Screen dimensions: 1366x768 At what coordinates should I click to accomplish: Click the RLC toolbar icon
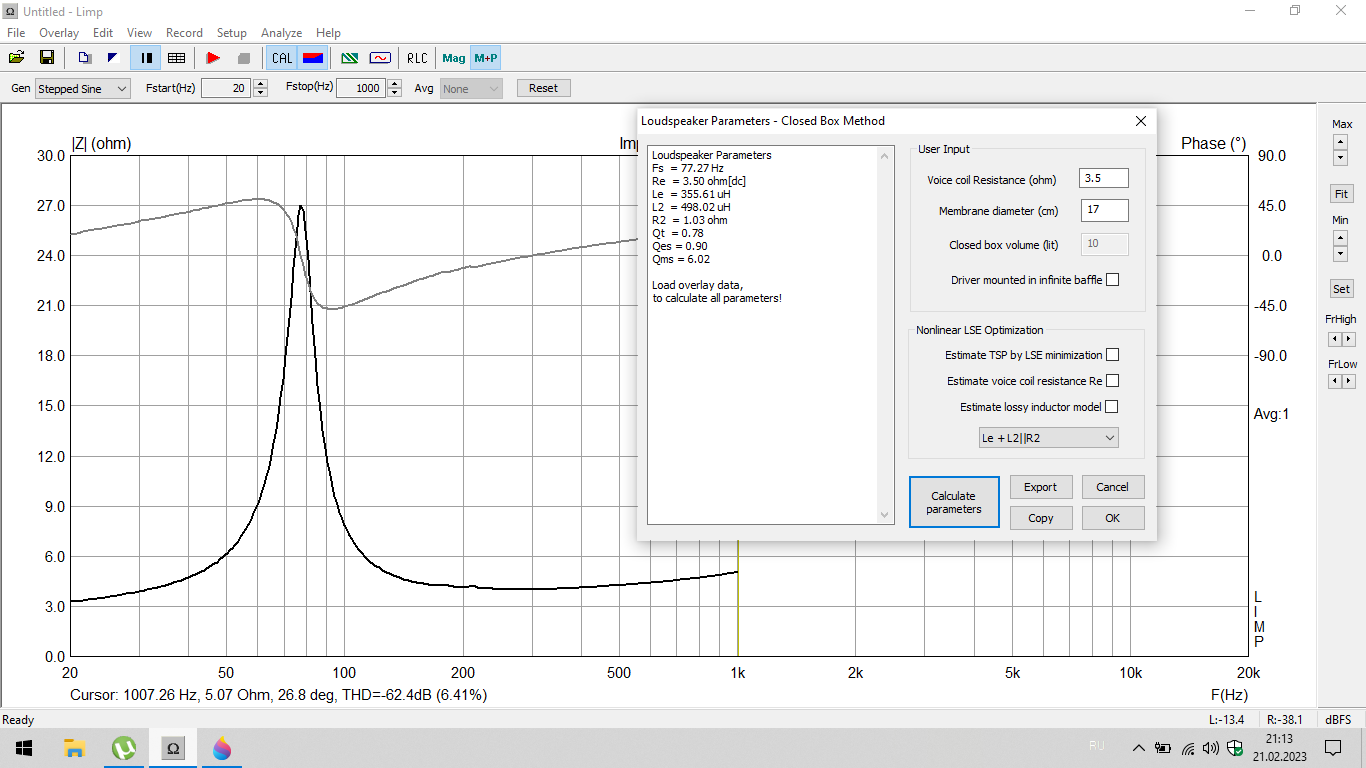coord(417,58)
